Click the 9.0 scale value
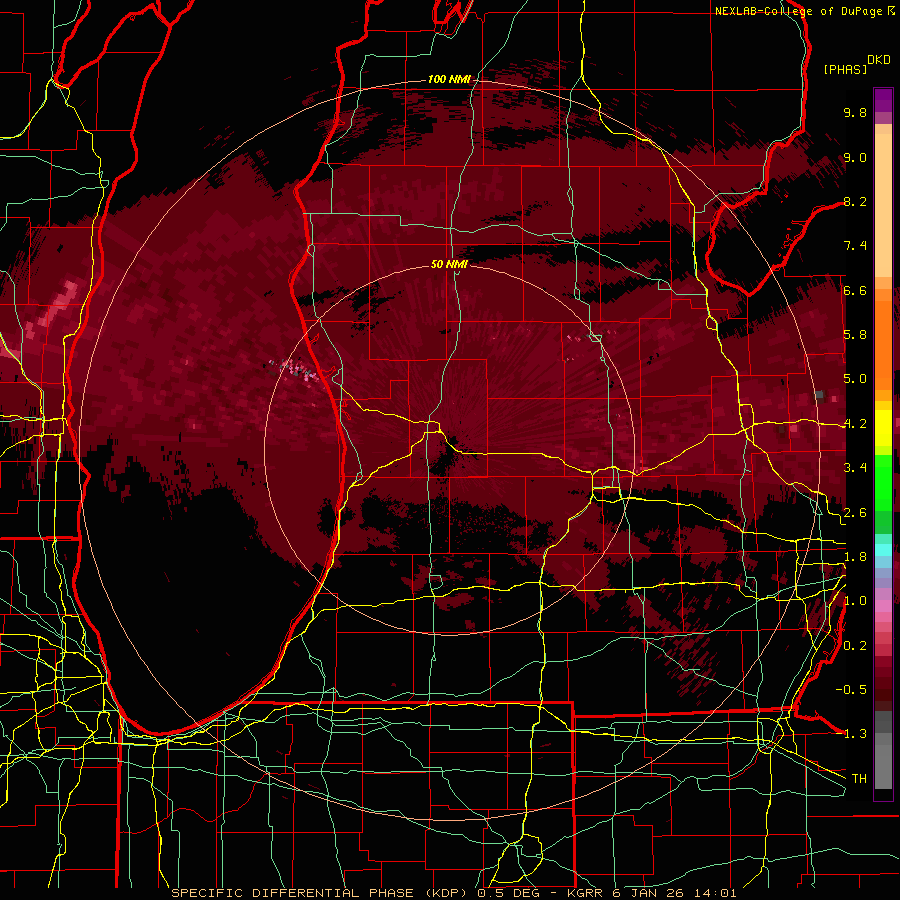Image resolution: width=900 pixels, height=900 pixels. (855, 157)
